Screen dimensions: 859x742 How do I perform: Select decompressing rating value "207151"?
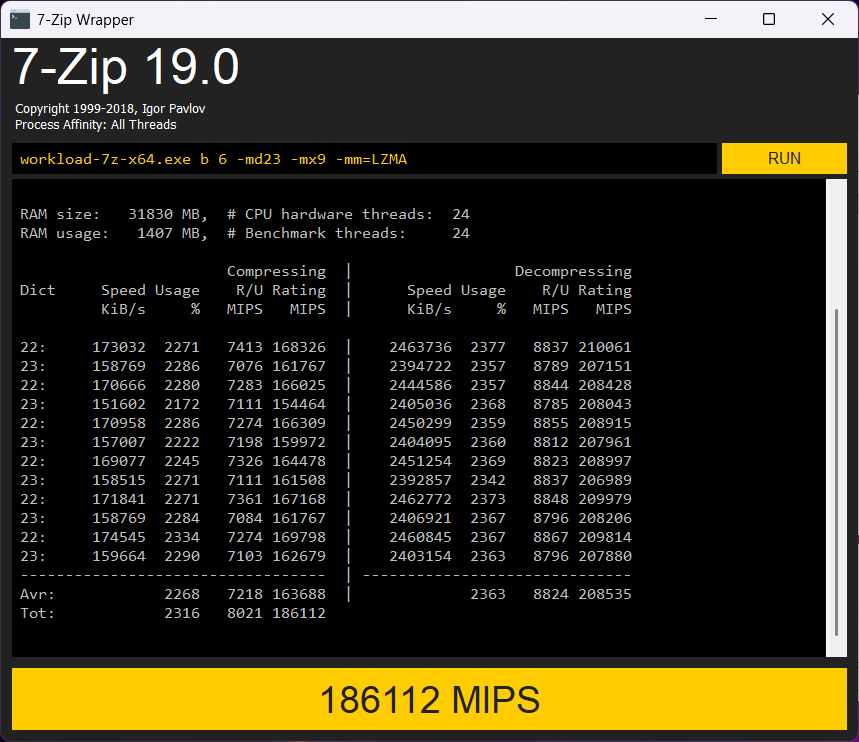[x=605, y=366]
